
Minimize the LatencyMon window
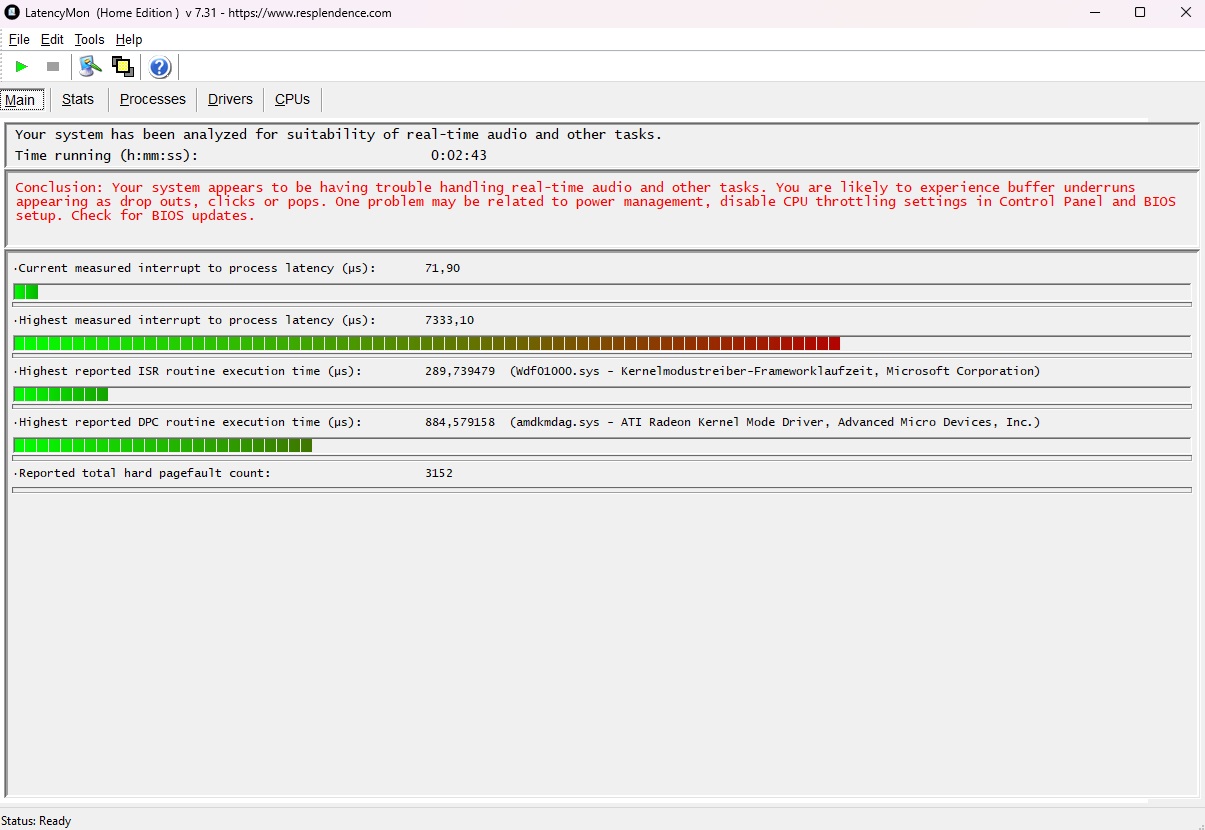[x=1094, y=13]
